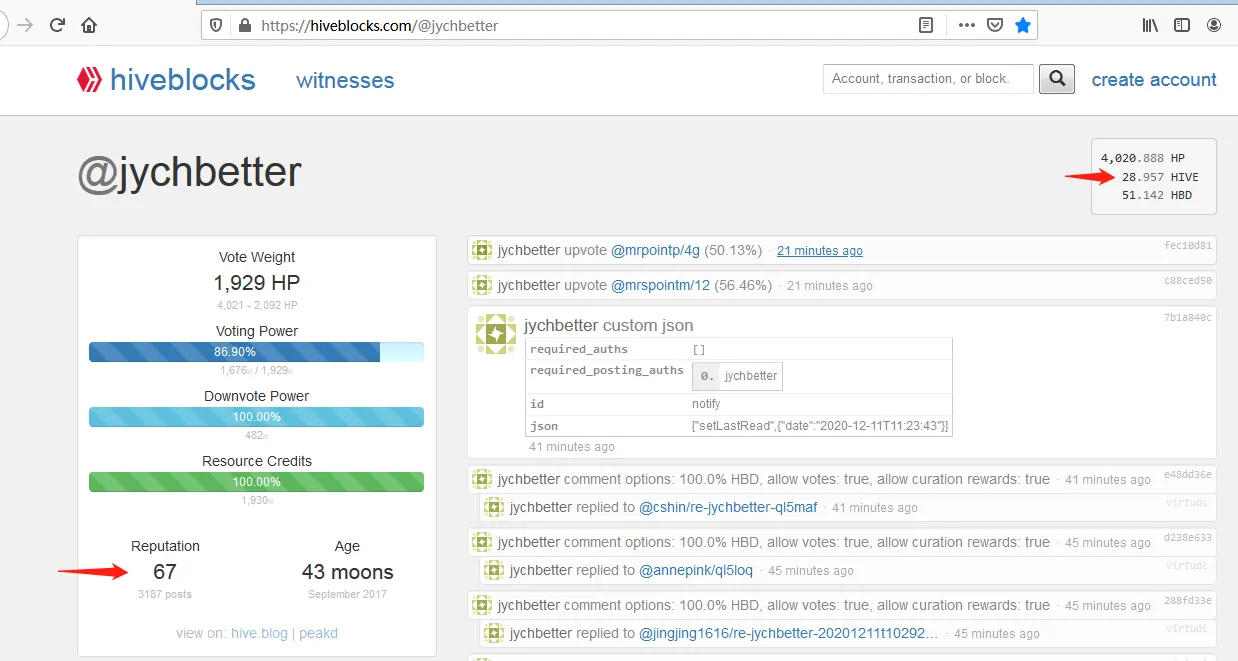Reload the page with refresh icon
The height and width of the screenshot is (661, 1238).
pyautogui.click(x=57, y=25)
